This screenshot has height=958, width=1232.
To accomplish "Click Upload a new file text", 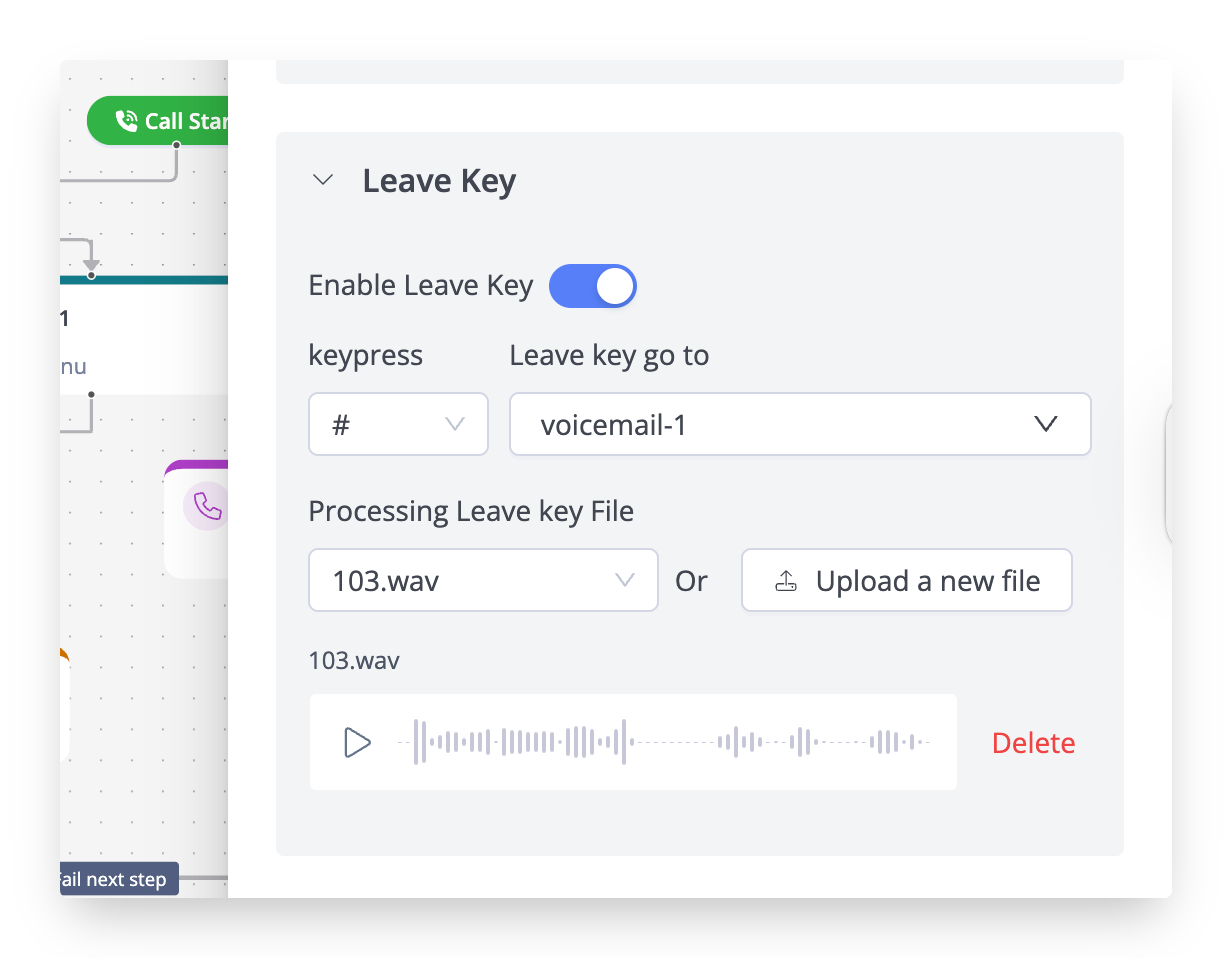I will [928, 581].
